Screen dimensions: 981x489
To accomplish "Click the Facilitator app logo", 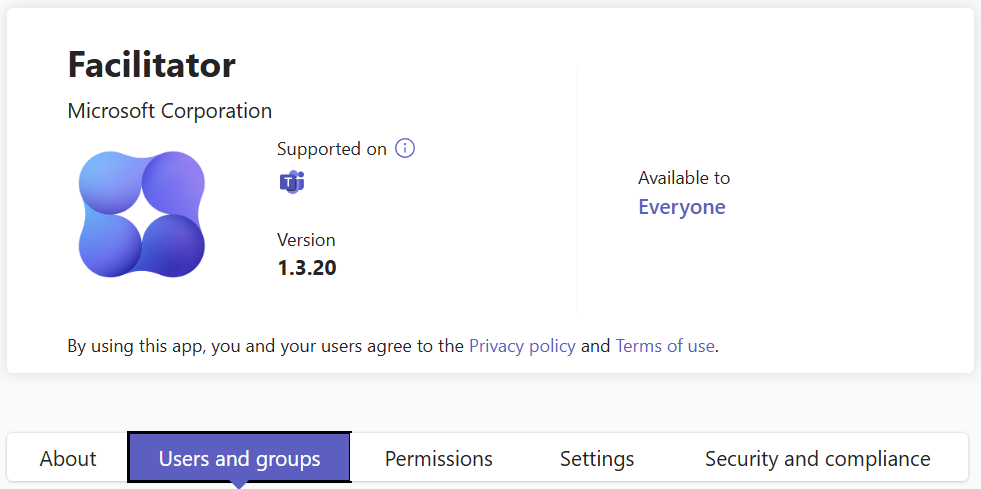I will click(142, 214).
